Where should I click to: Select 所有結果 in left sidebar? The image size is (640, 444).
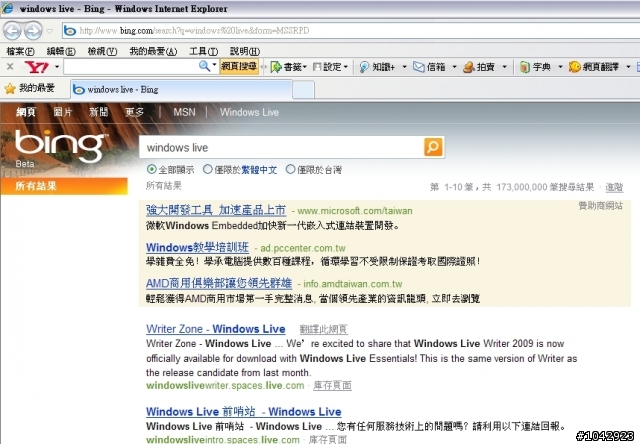pos(64,186)
